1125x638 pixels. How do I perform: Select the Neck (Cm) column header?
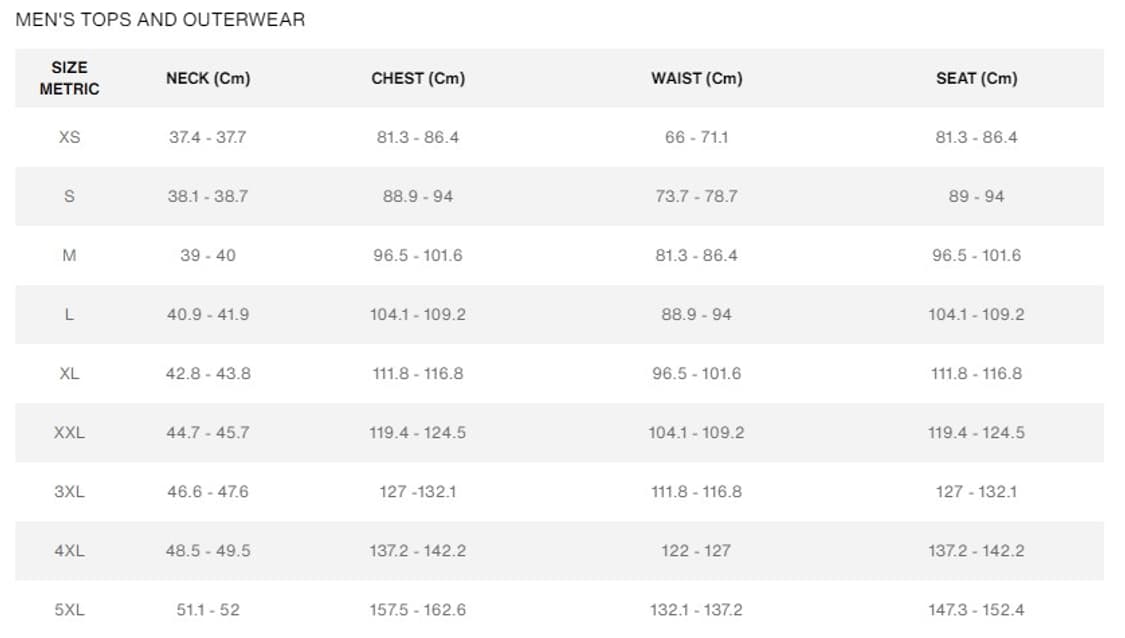pos(208,78)
